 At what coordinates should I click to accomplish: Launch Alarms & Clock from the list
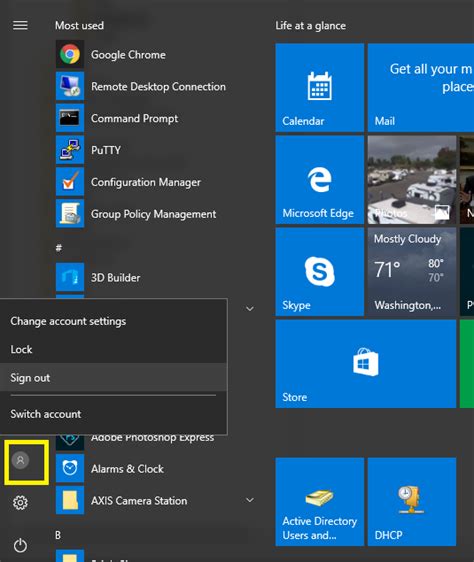[x=127, y=468]
